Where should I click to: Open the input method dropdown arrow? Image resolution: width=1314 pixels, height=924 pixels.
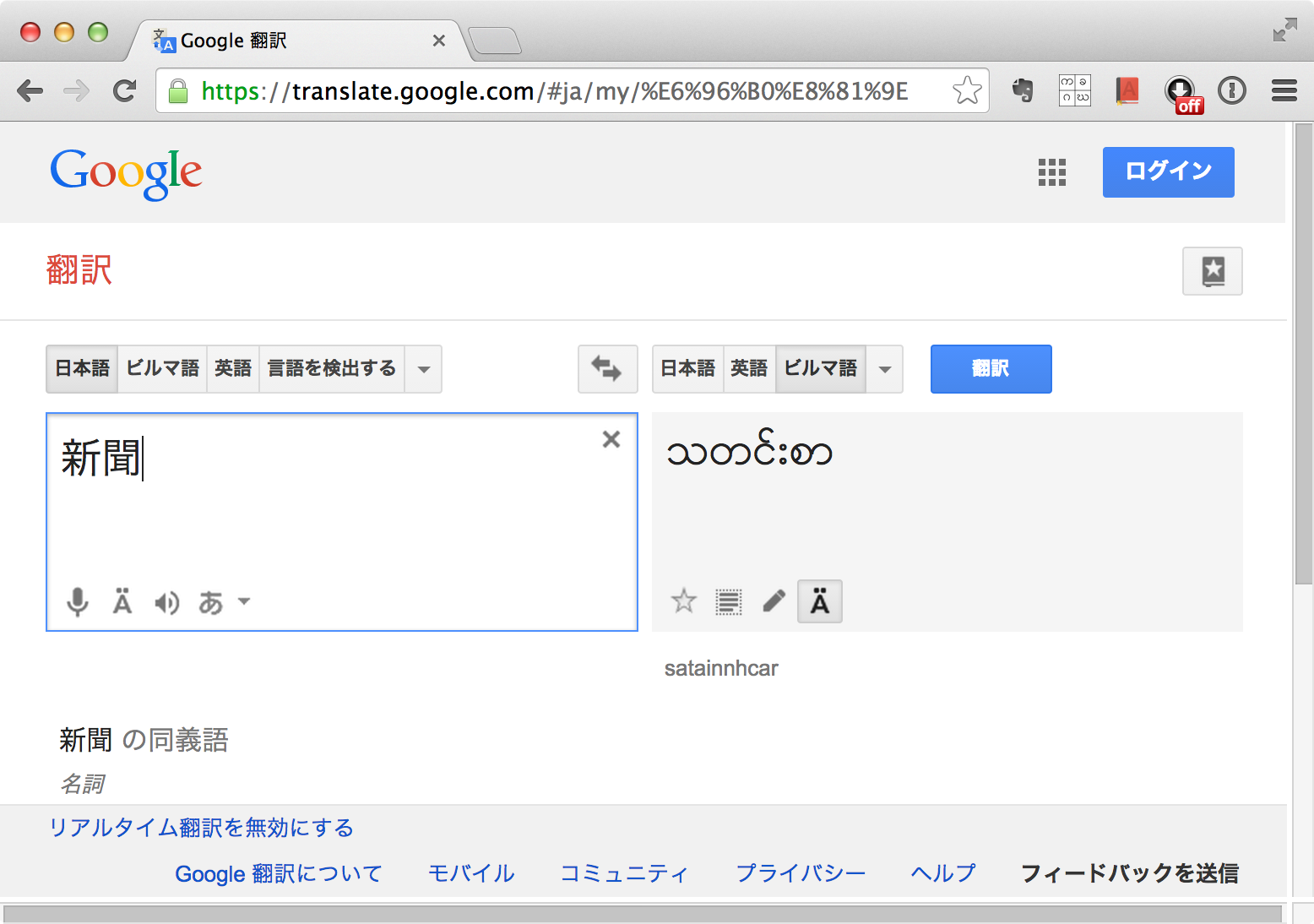[x=244, y=601]
